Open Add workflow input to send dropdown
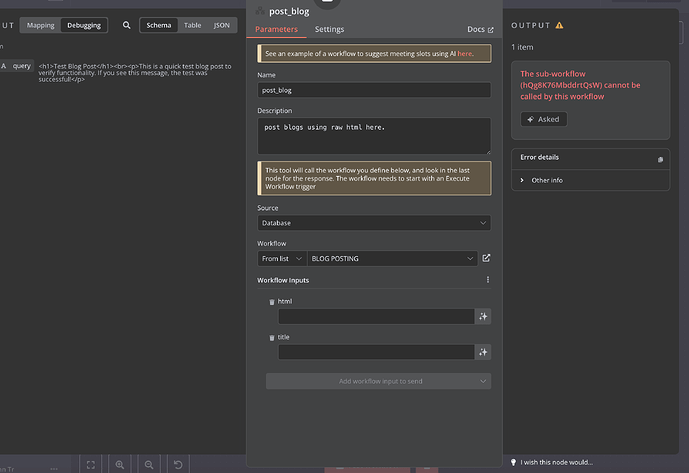The width and height of the screenshot is (689, 473). coord(378,381)
